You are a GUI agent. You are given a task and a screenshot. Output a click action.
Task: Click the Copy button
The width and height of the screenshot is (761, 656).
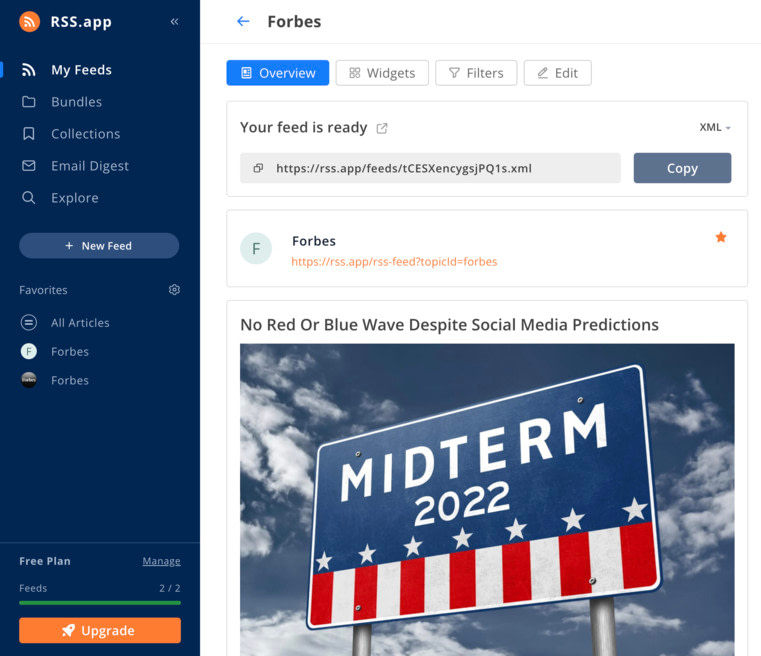[x=682, y=168]
